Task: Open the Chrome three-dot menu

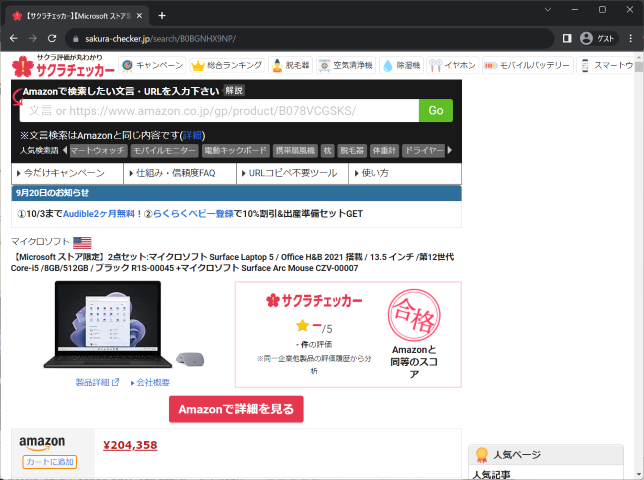Action: (630, 39)
